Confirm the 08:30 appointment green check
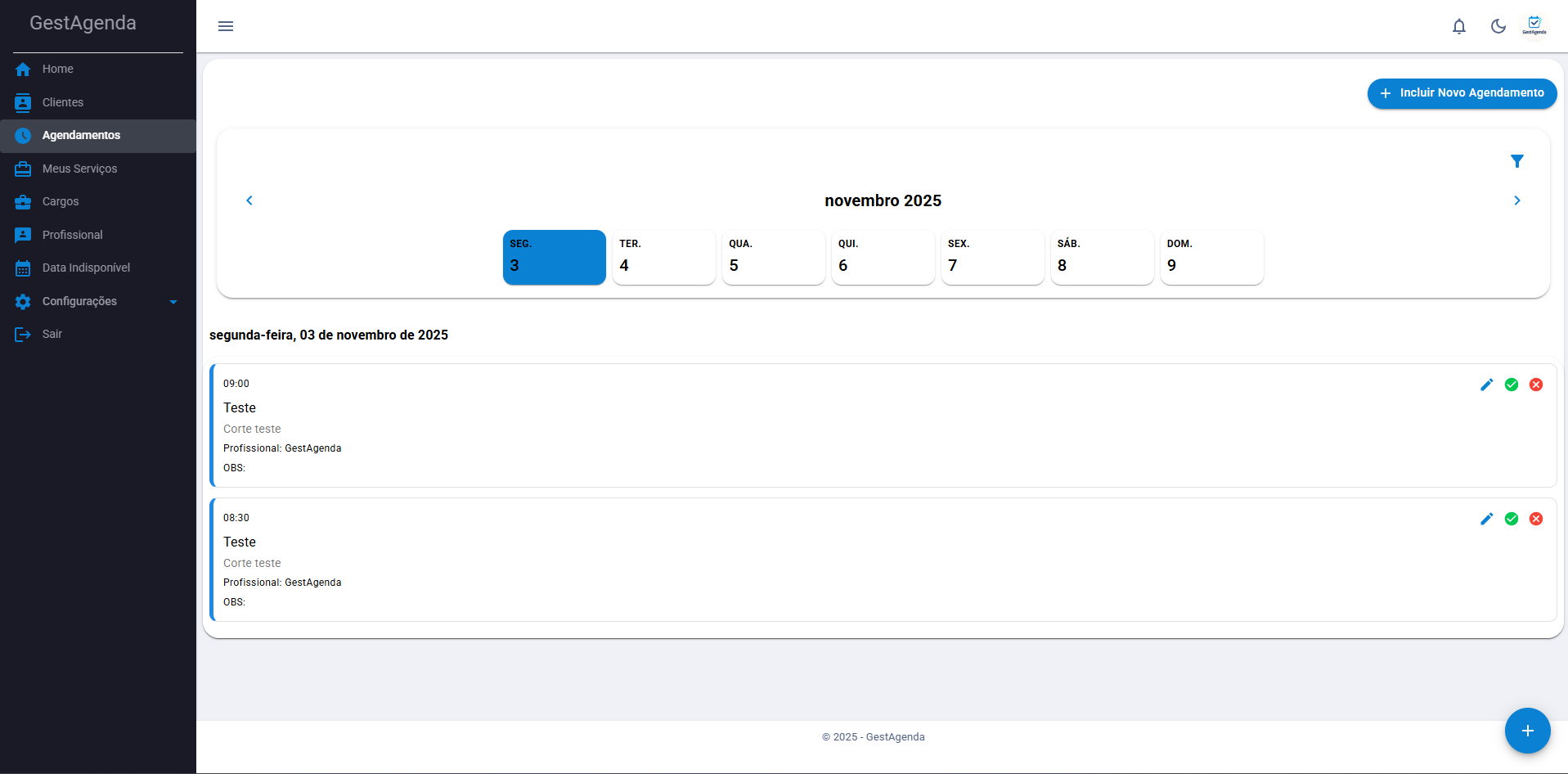Screen dimensions: 1568x774 click(x=1511, y=519)
